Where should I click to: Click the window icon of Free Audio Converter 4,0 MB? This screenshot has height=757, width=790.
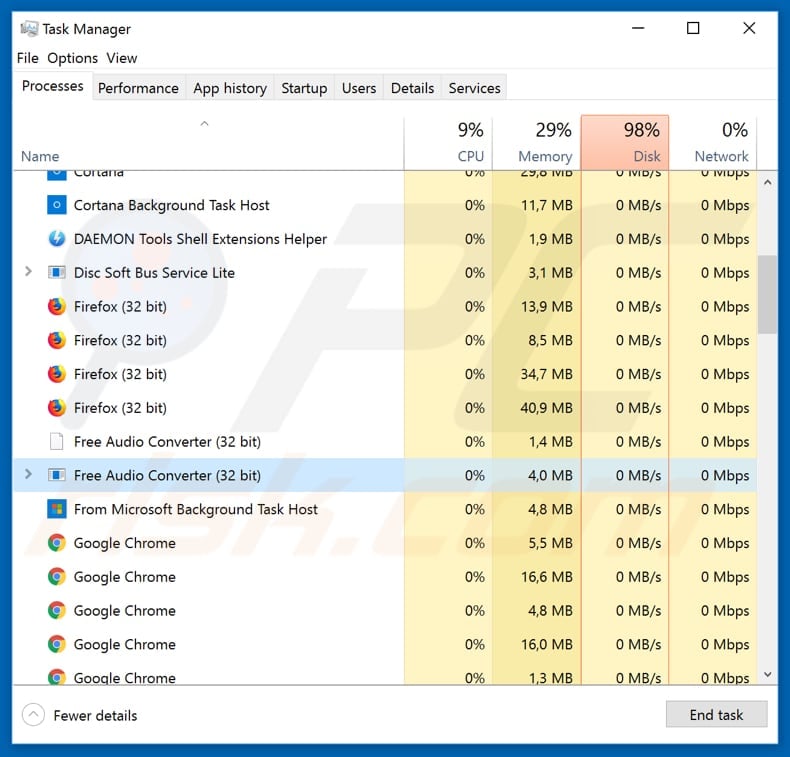[56, 475]
